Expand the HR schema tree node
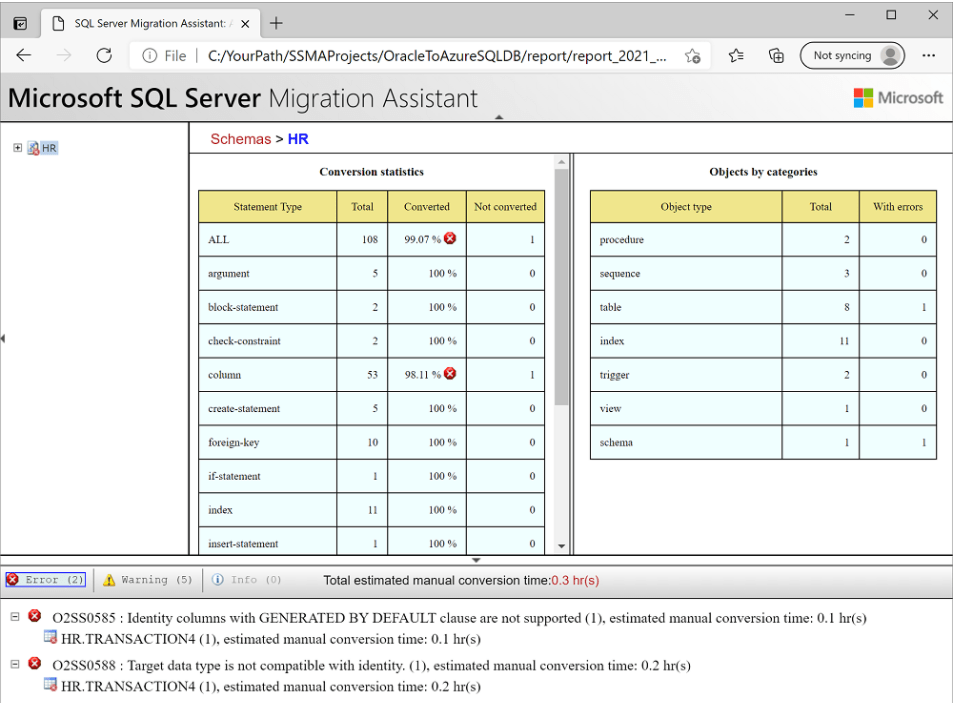This screenshot has width=968, height=703. pyautogui.click(x=18, y=148)
